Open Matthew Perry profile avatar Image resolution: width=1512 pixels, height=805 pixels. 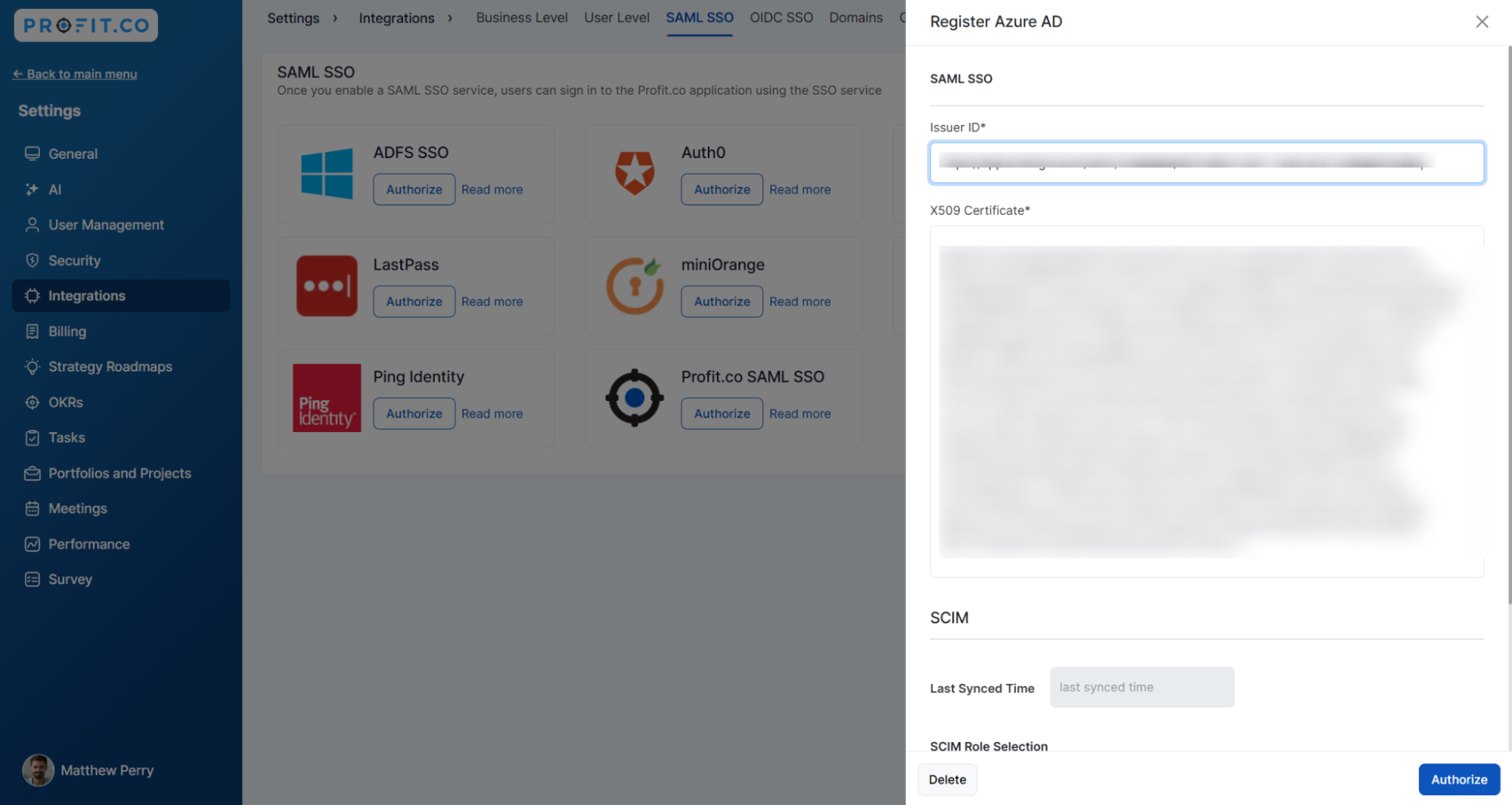38,770
